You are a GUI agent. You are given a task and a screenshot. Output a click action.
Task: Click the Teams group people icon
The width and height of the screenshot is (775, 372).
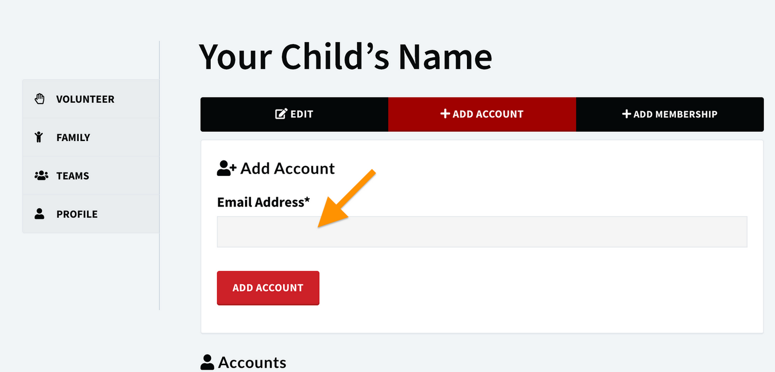click(x=41, y=175)
